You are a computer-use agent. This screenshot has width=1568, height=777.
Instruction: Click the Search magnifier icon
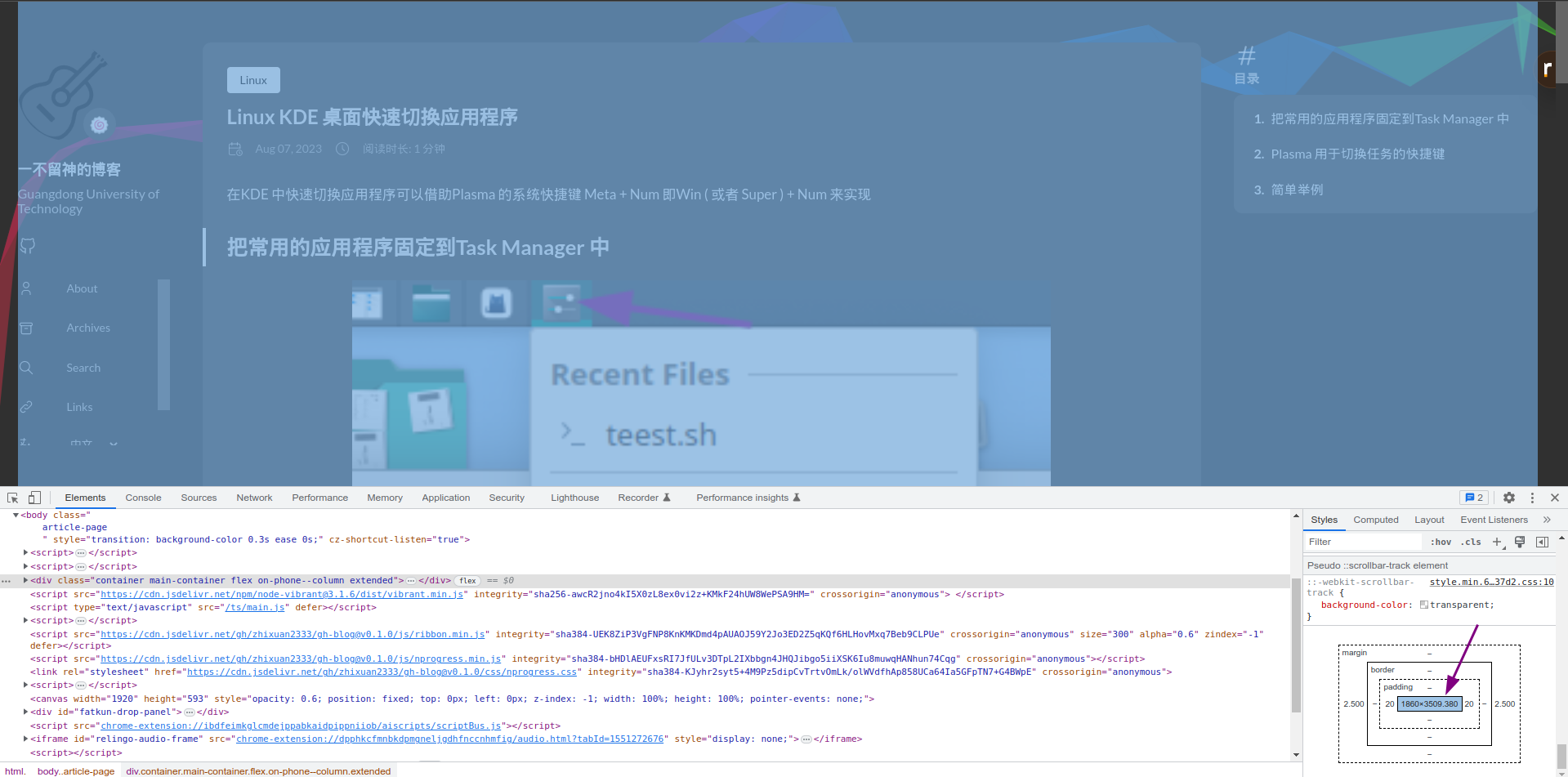(x=26, y=368)
